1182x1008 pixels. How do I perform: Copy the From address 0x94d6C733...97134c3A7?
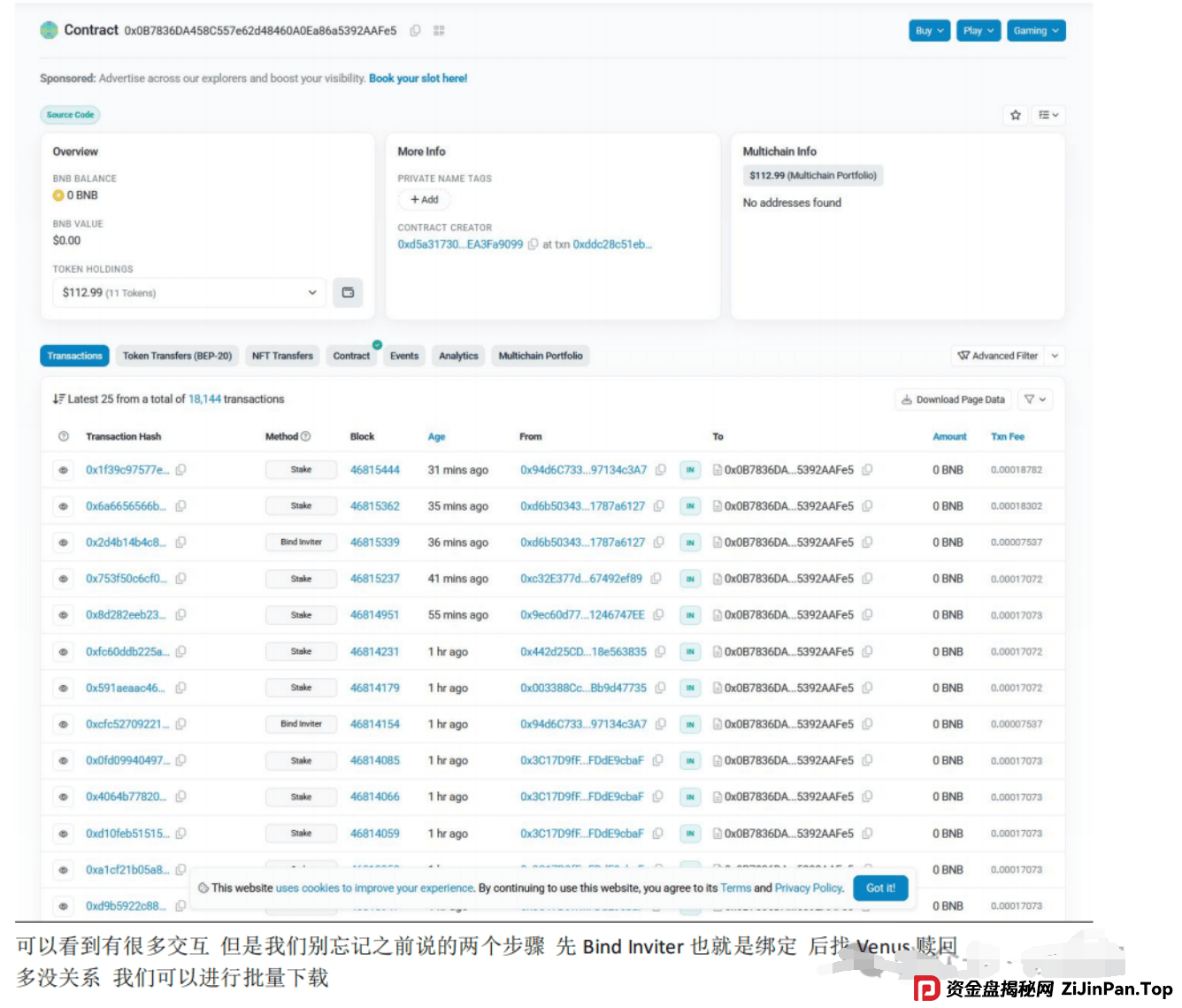[x=661, y=470]
